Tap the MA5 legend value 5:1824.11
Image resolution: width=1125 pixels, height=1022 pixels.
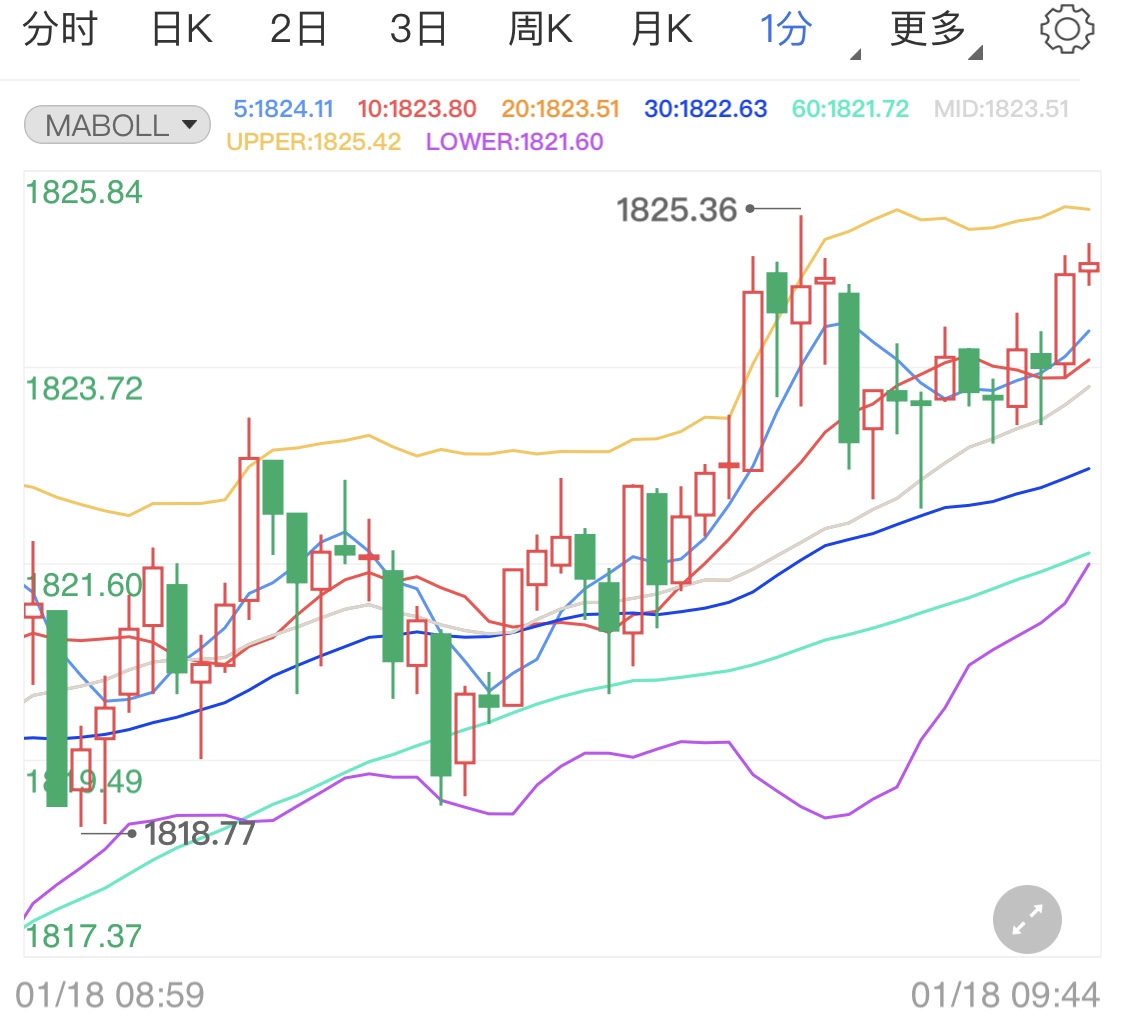click(x=283, y=109)
